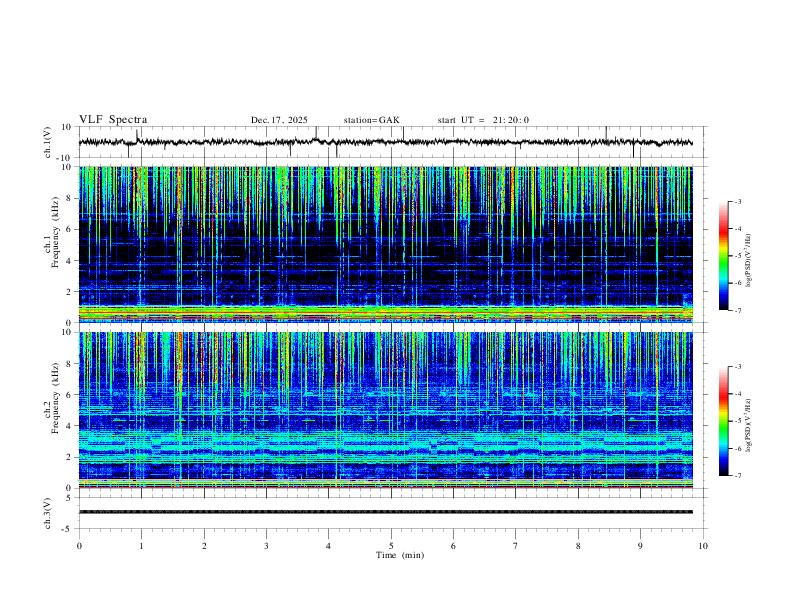Click the 'VLF Spectra' title text
This screenshot has height=612, width=792.
(x=113, y=120)
